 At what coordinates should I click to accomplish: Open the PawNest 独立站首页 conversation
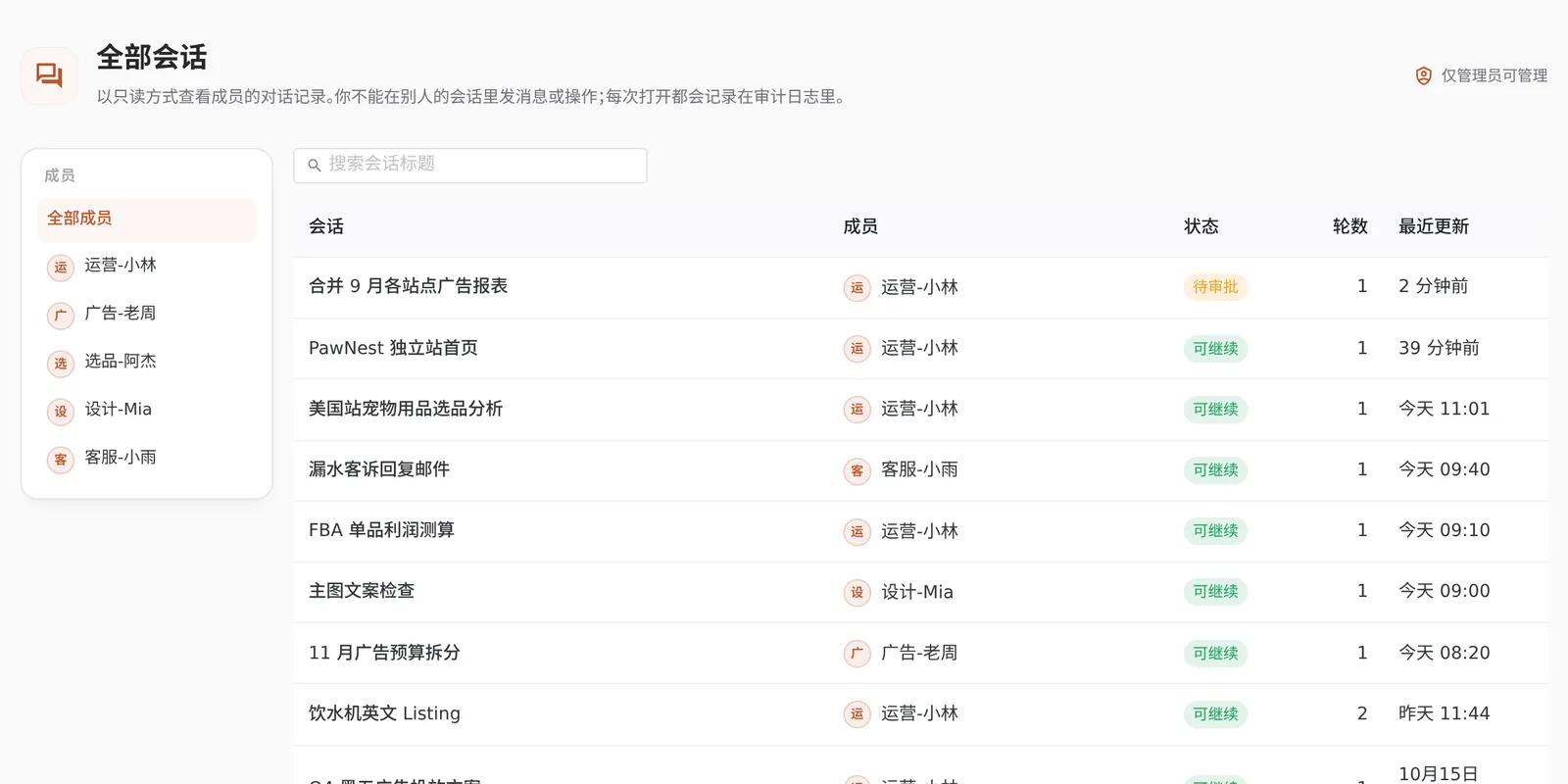coord(393,348)
